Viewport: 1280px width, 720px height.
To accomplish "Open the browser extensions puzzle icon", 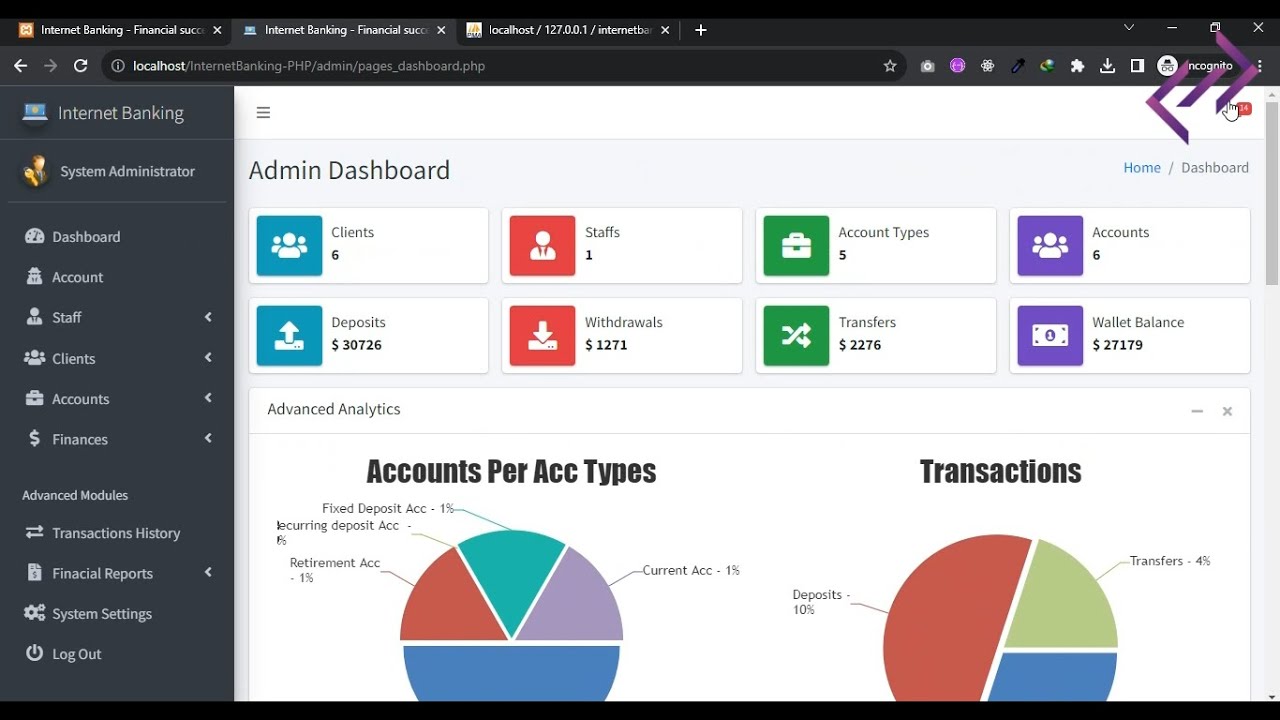I will click(1077, 66).
